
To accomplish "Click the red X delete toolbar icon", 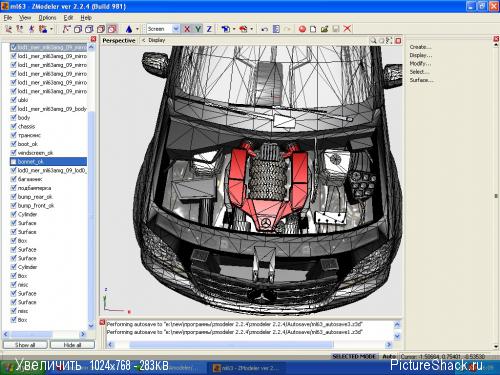I will [x=347, y=29].
